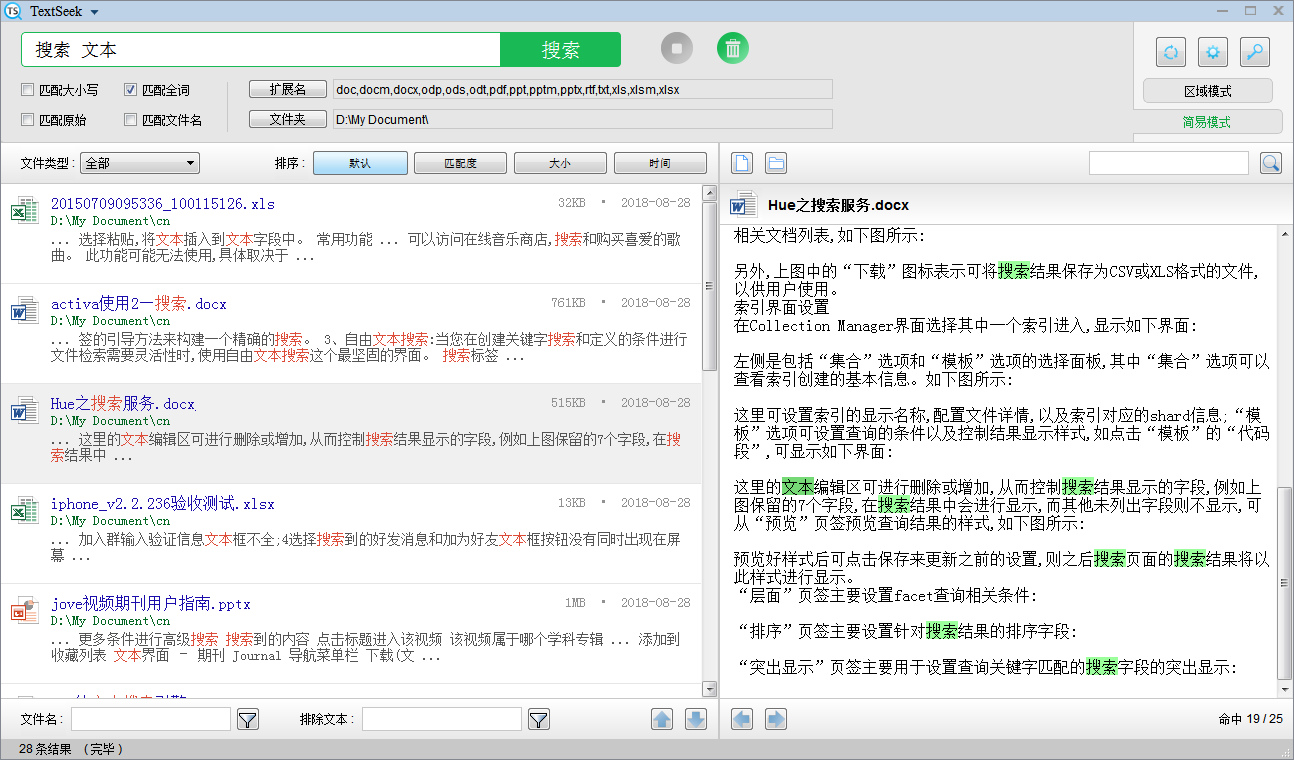The image size is (1294, 760).
Task: Sort results by 大小
Action: [x=560, y=163]
